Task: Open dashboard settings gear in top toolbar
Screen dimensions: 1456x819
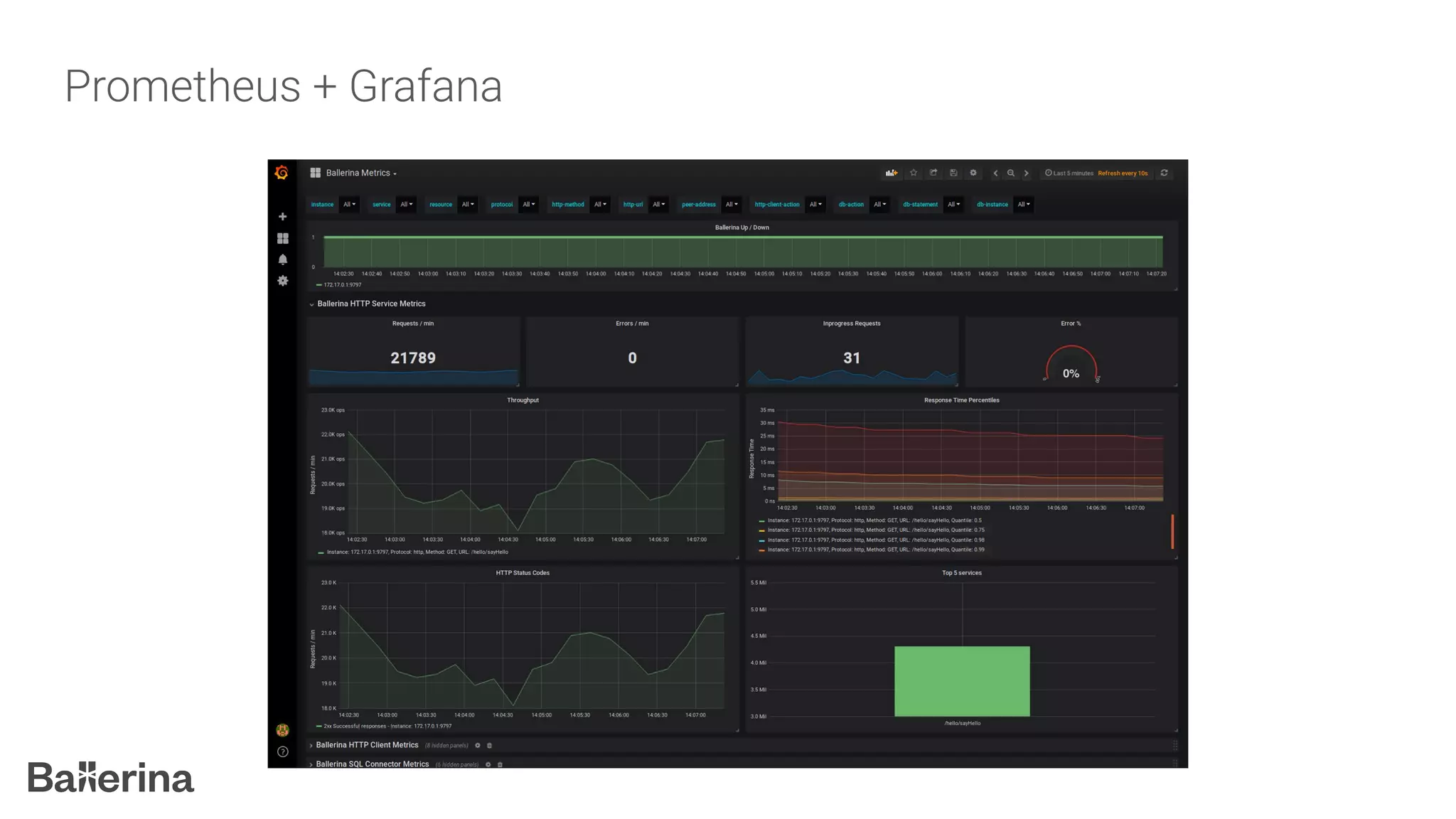Action: [x=973, y=173]
